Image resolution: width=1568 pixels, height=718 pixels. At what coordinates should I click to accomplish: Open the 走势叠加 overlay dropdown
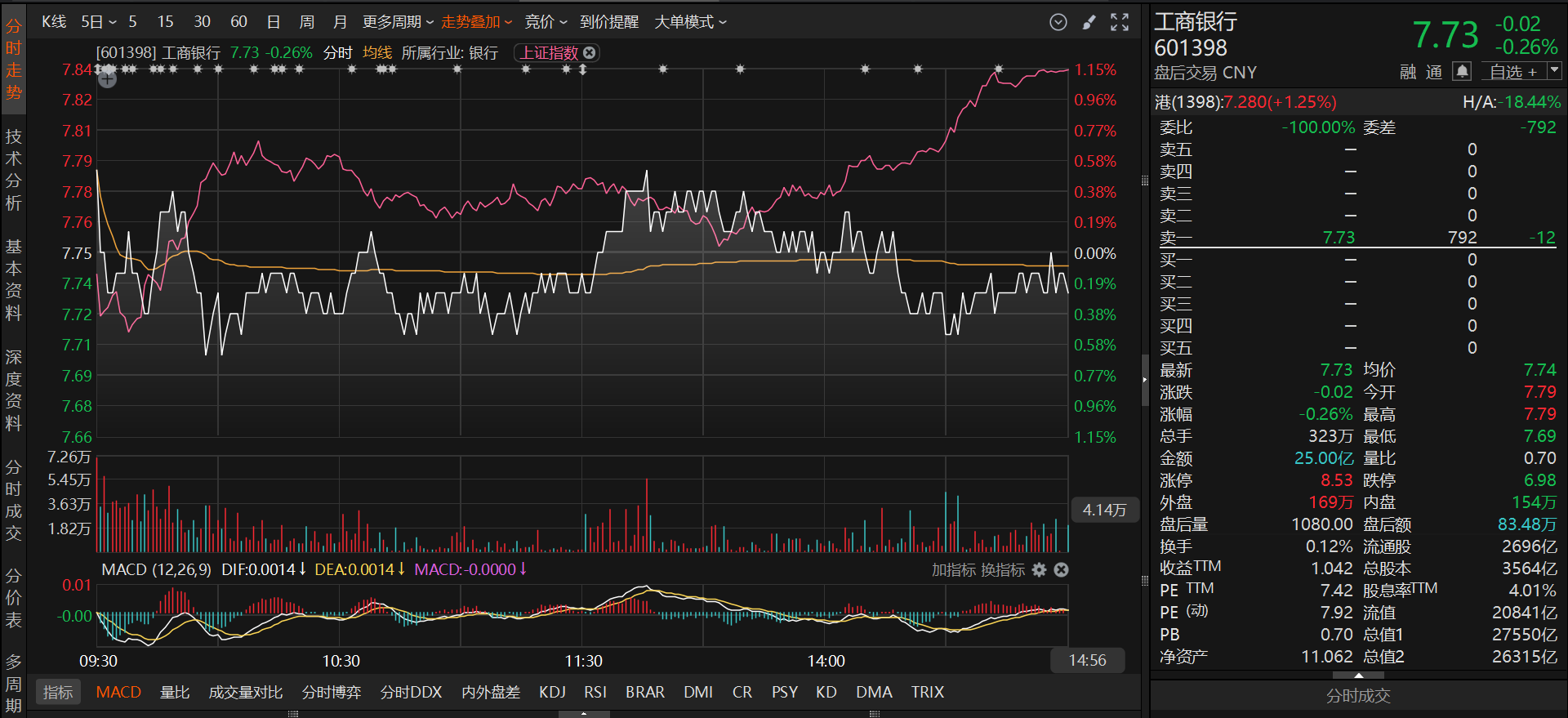point(477,22)
